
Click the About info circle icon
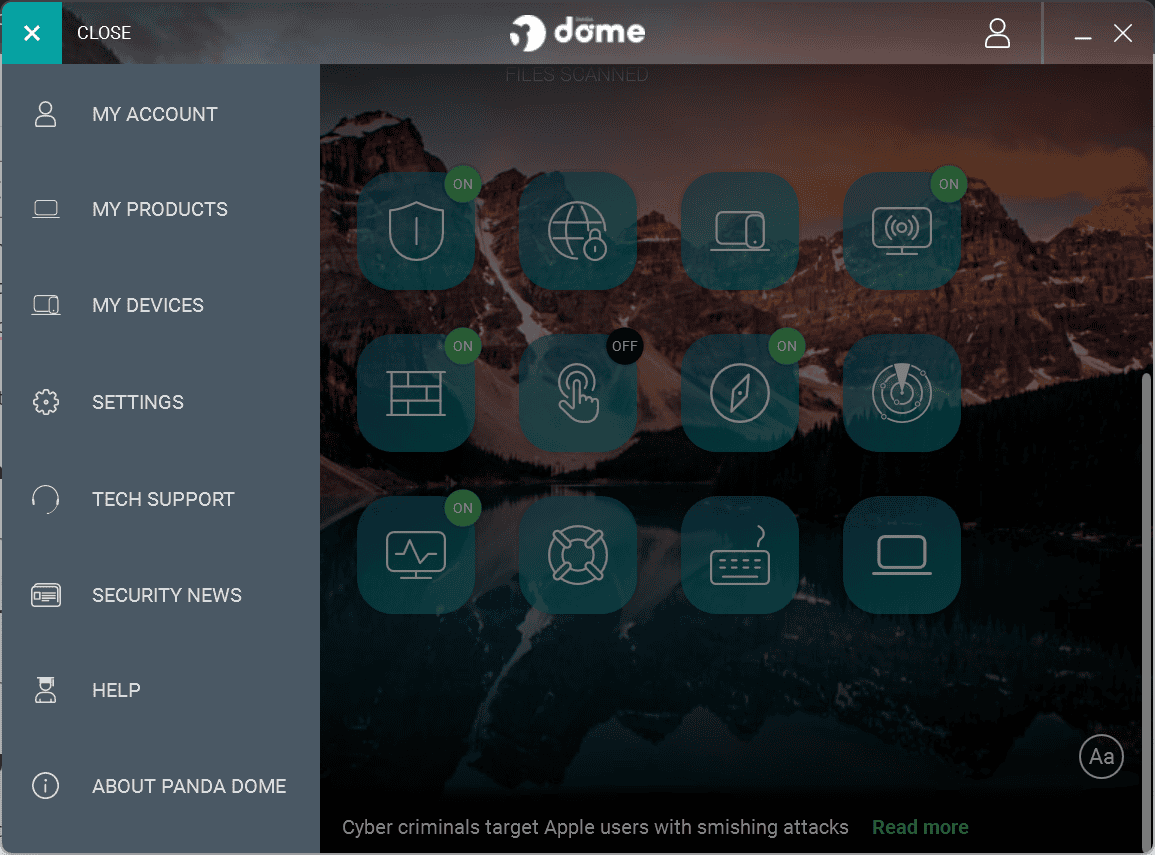tap(46, 786)
